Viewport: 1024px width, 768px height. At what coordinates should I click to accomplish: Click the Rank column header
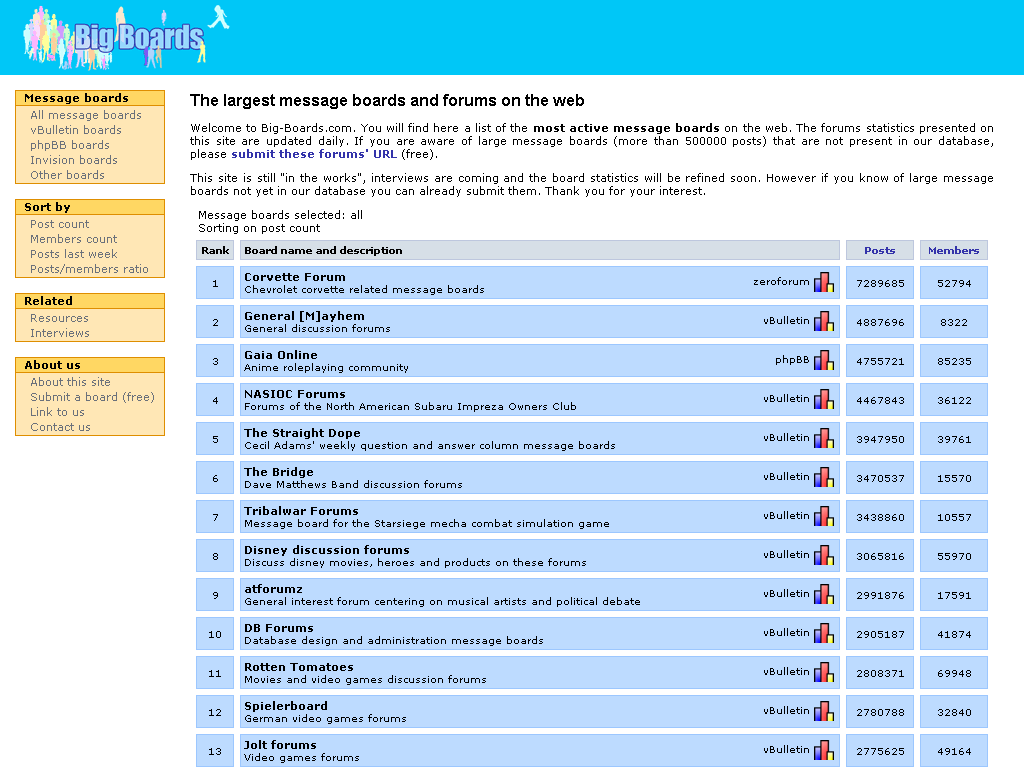(x=215, y=250)
